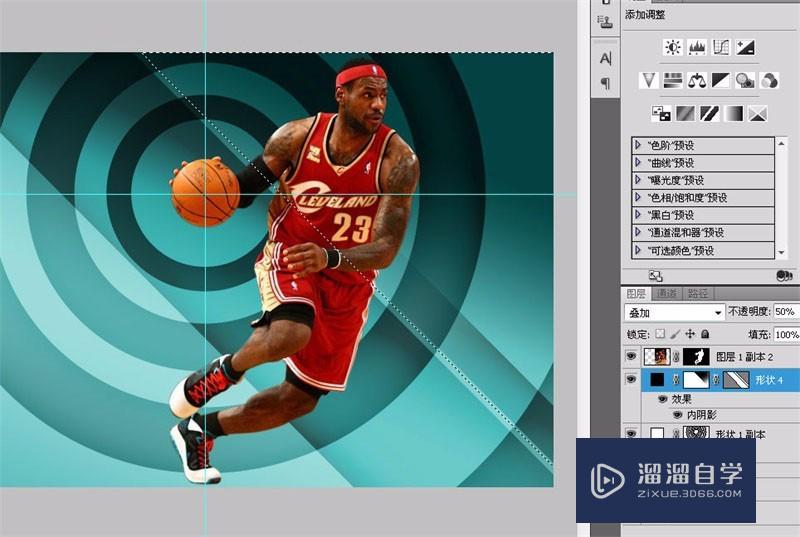Expand the "可选颜色"预设 presets
Screen dimensions: 800x537
click(638, 250)
